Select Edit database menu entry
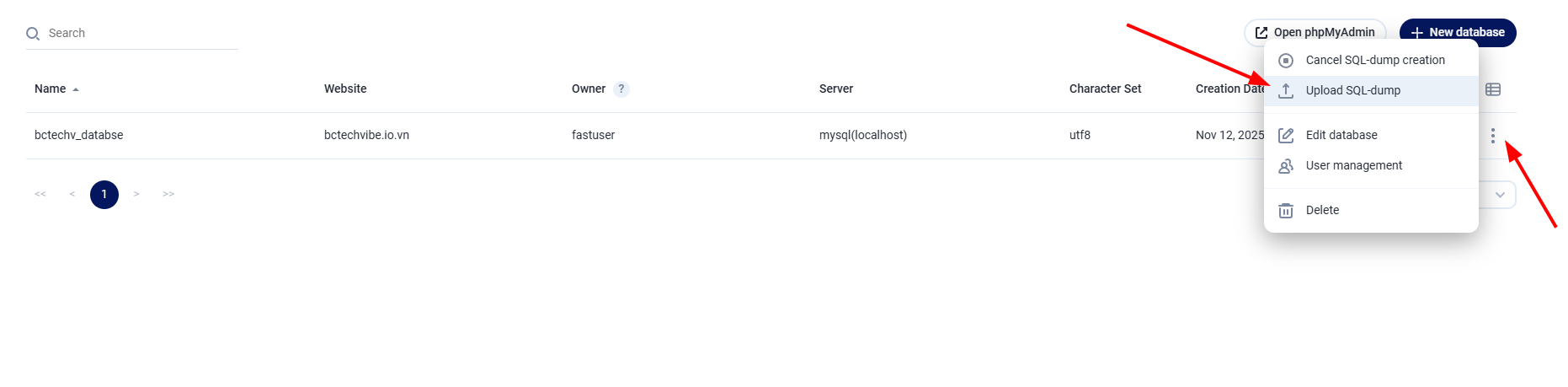This screenshot has height=387, width=1568. point(1341,135)
